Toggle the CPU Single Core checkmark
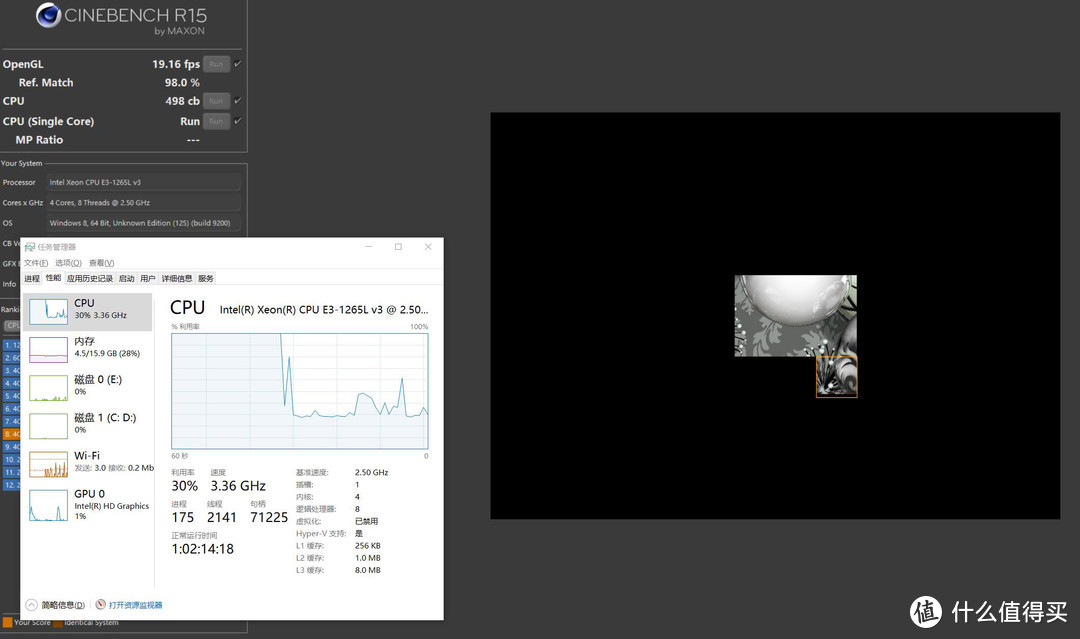This screenshot has width=1080, height=639. [237, 121]
